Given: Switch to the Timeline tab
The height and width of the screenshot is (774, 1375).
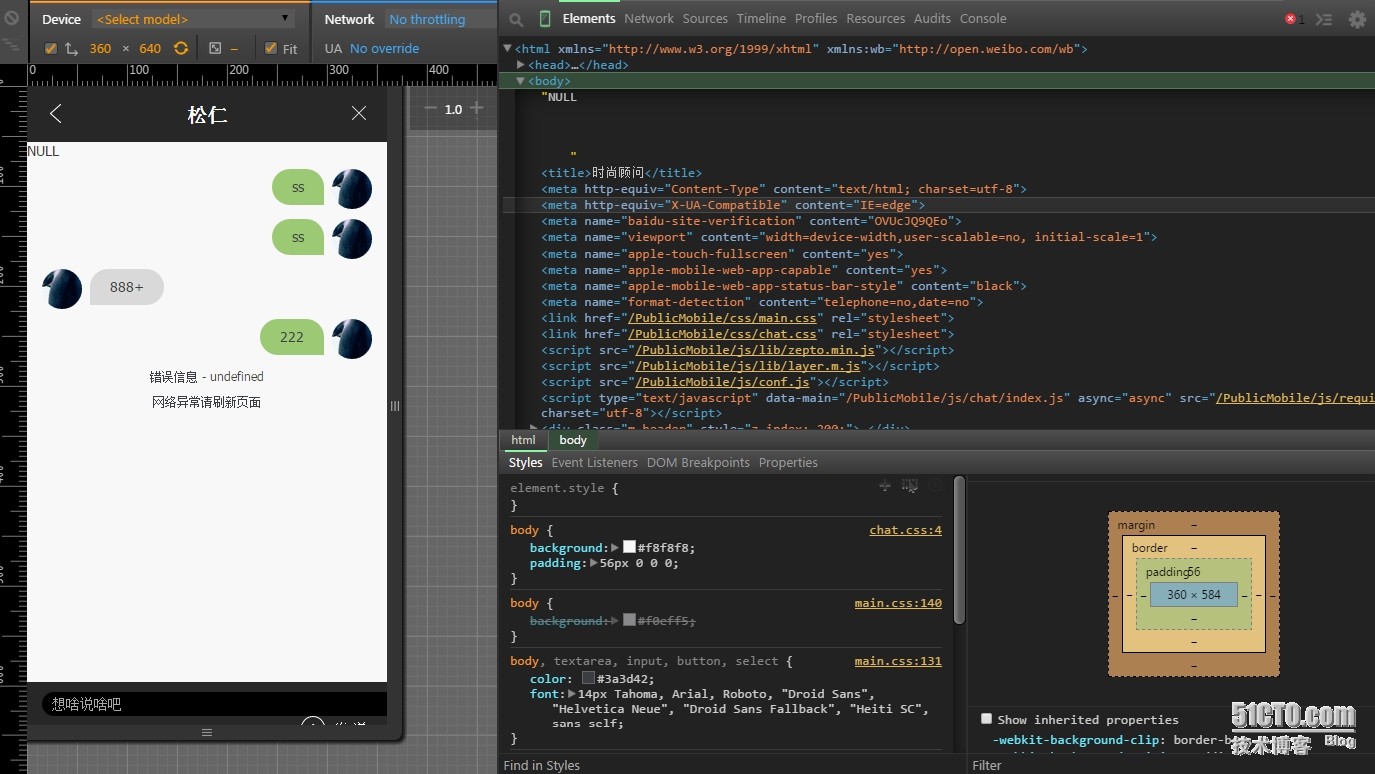Looking at the screenshot, I should coord(761,18).
